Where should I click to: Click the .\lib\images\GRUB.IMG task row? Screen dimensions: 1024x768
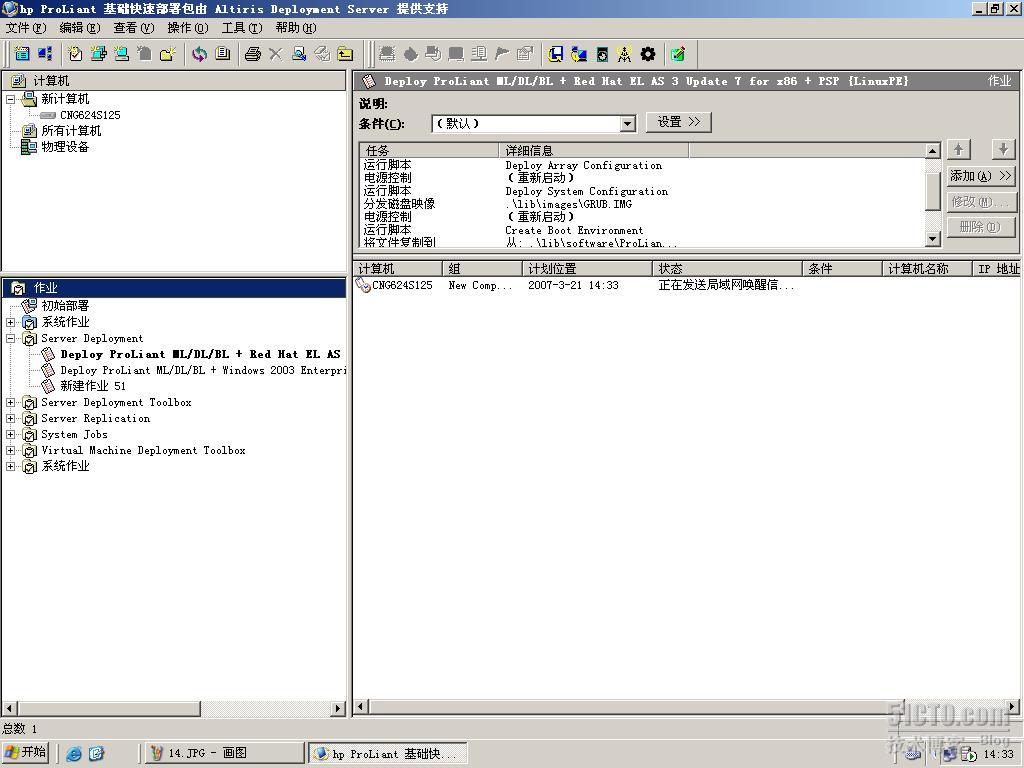click(643, 204)
